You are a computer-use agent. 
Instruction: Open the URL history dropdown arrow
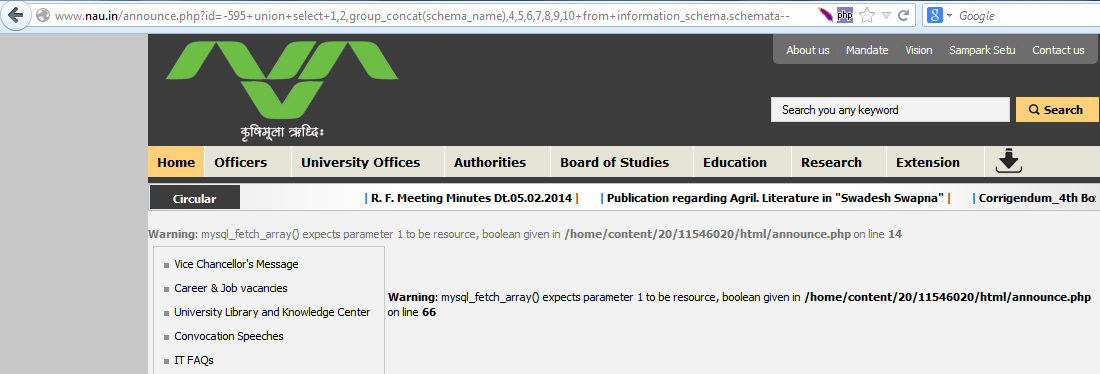886,15
